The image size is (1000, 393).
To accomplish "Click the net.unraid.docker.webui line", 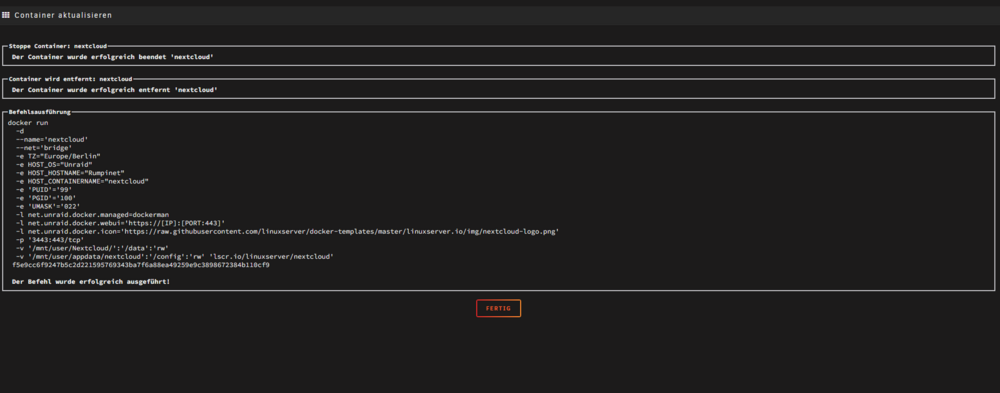I will 121,223.
